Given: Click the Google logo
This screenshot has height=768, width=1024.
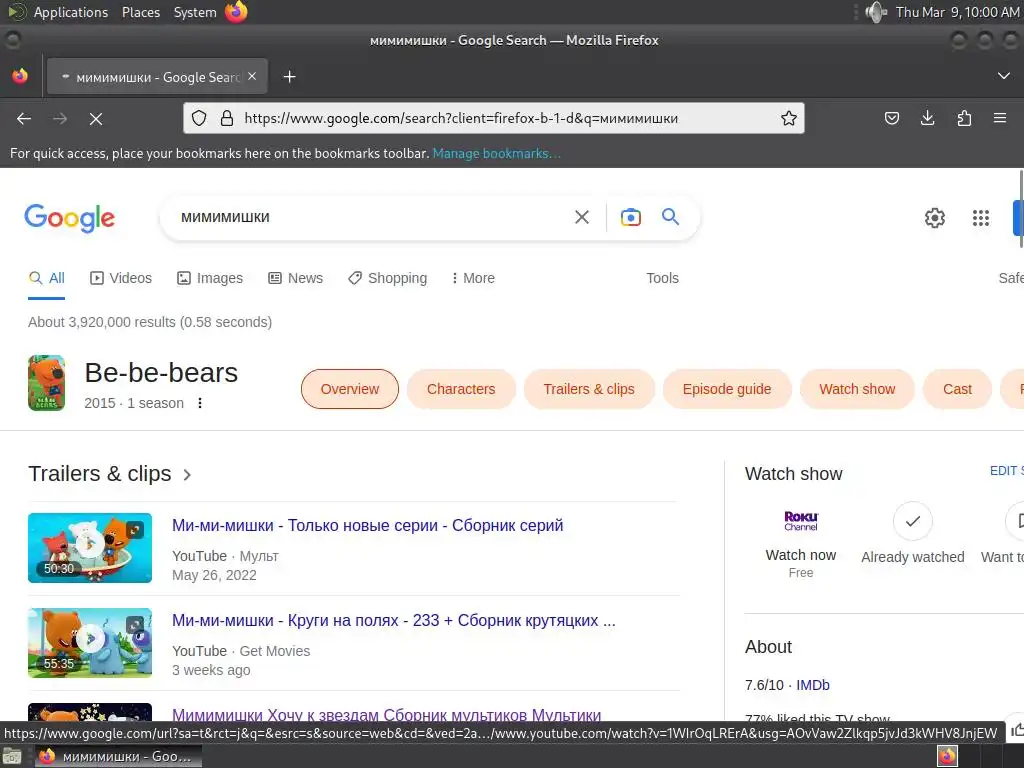Looking at the screenshot, I should (x=69, y=217).
